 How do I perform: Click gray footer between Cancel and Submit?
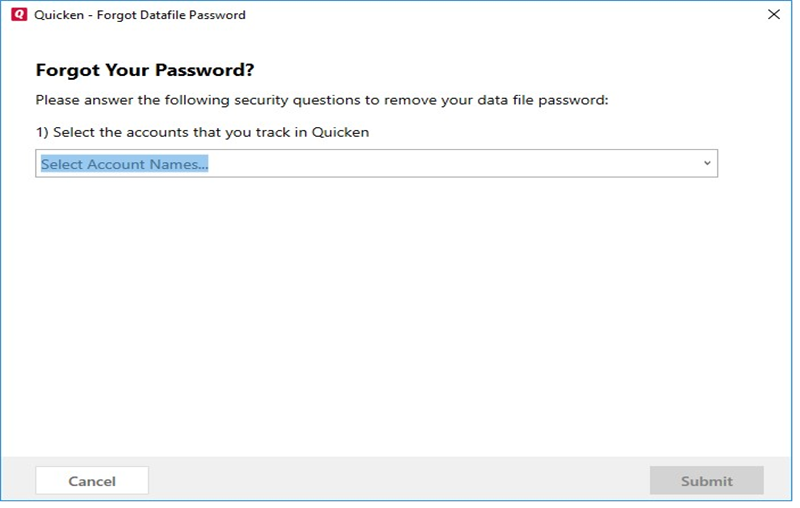tap(400, 481)
